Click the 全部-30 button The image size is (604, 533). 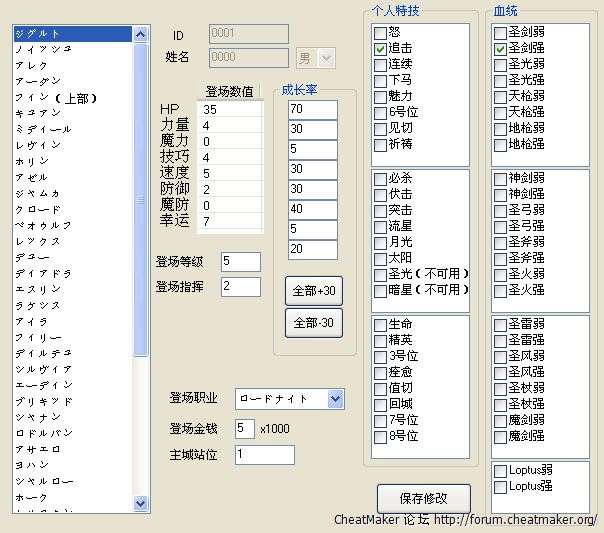coord(314,323)
